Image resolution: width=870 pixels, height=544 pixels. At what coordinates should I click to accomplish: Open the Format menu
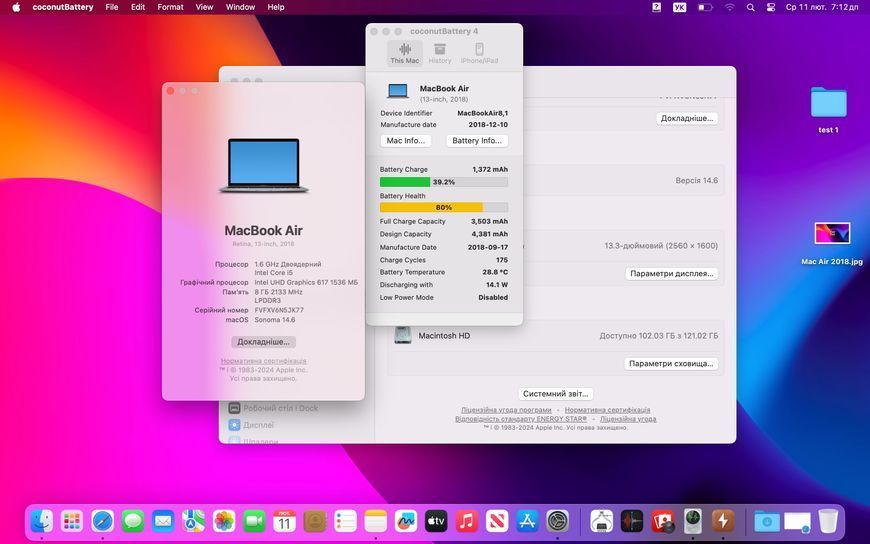pyautogui.click(x=170, y=7)
